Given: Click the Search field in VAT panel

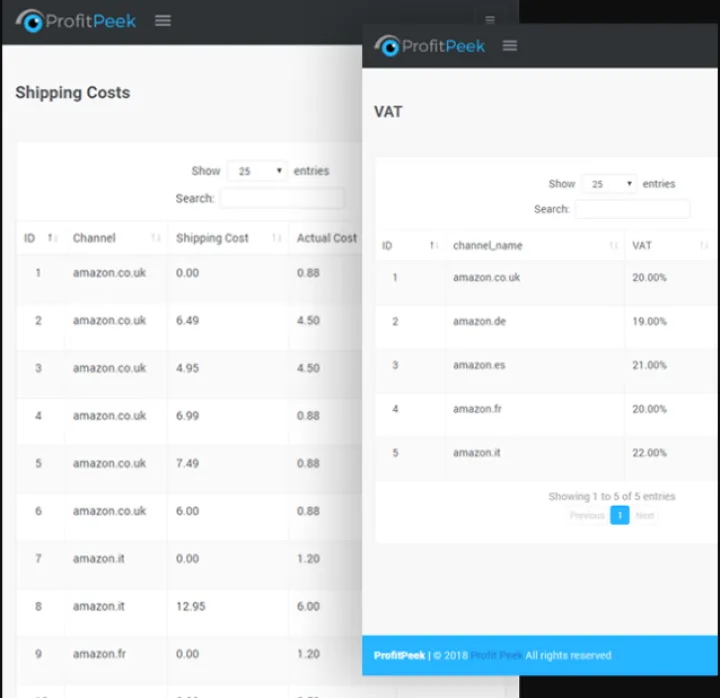Looking at the screenshot, I should [632, 209].
